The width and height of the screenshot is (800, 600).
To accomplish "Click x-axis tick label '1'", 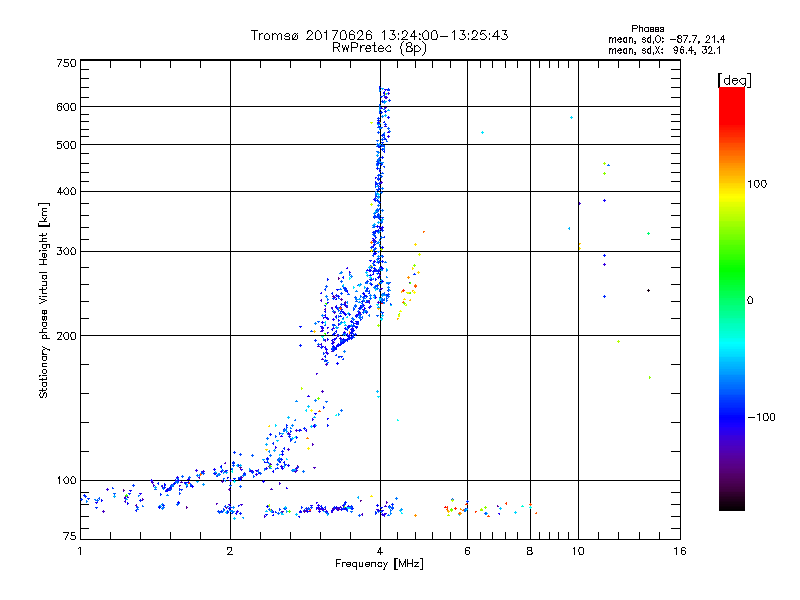I will 80,551.
